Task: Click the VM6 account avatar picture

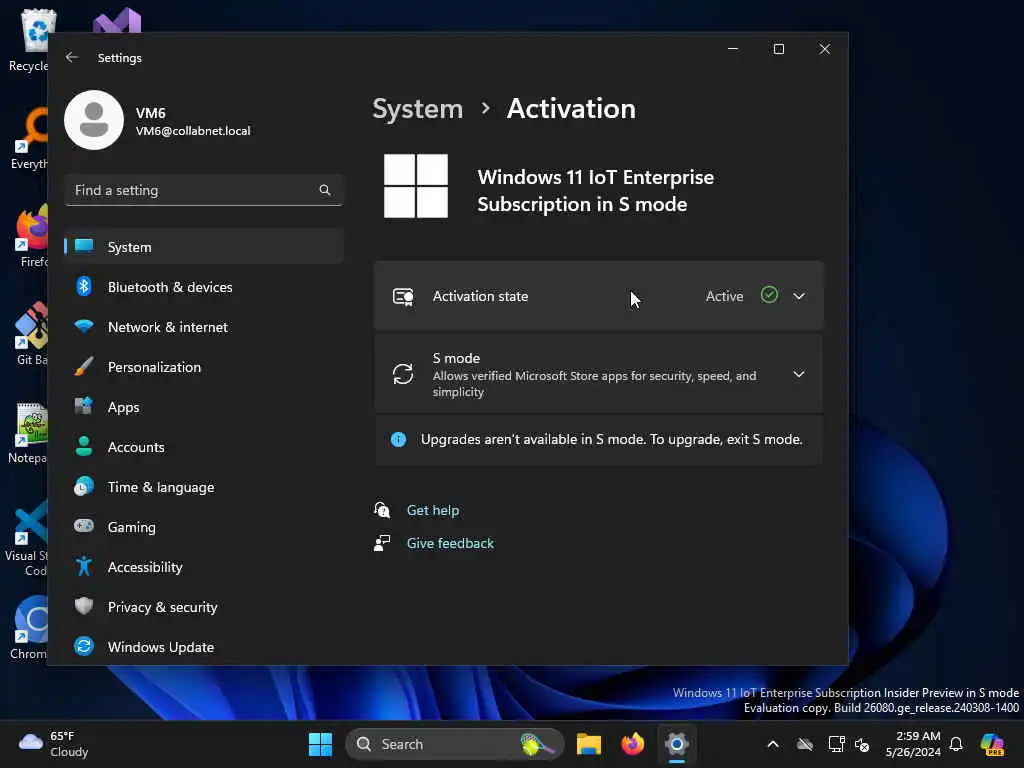Action: coord(94,120)
